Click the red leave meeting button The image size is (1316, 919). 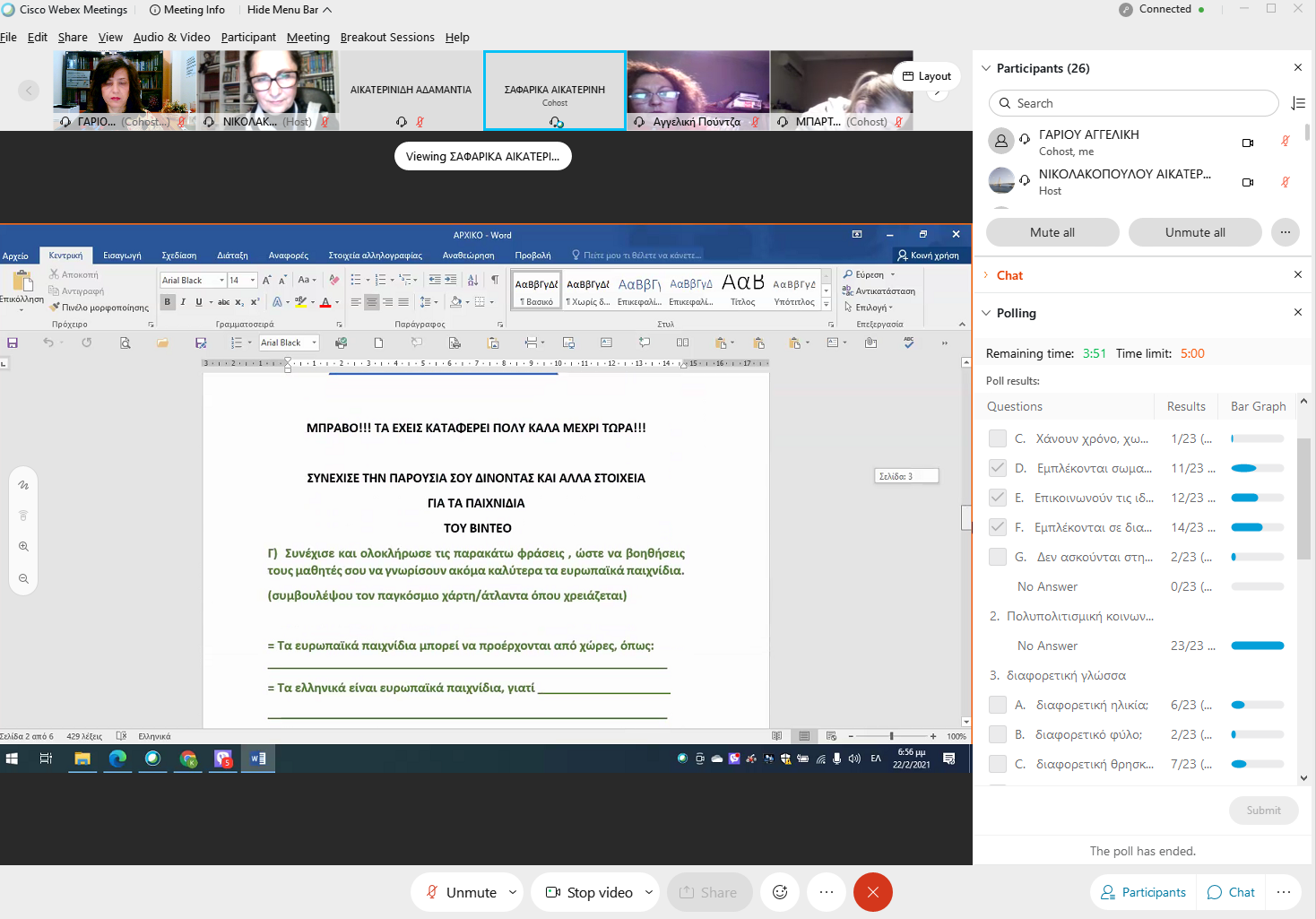pos(872,892)
